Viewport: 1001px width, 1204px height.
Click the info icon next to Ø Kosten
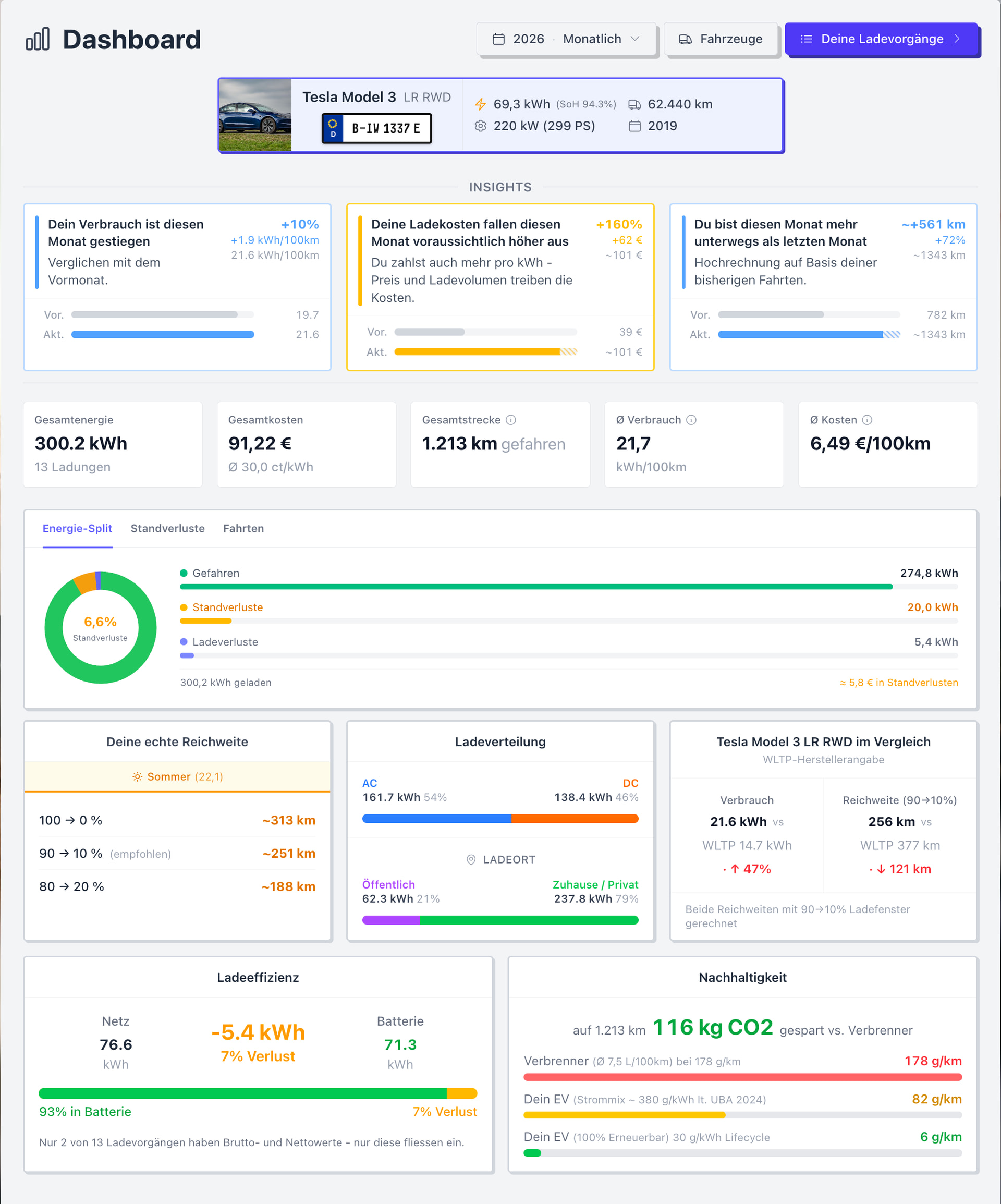tap(867, 420)
